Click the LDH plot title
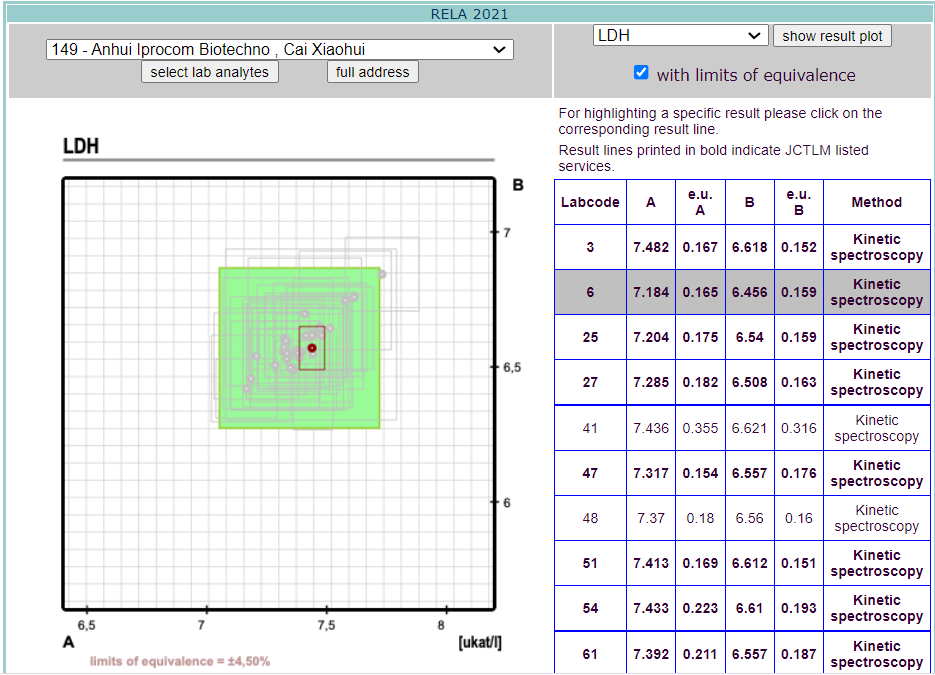 pyautogui.click(x=81, y=146)
